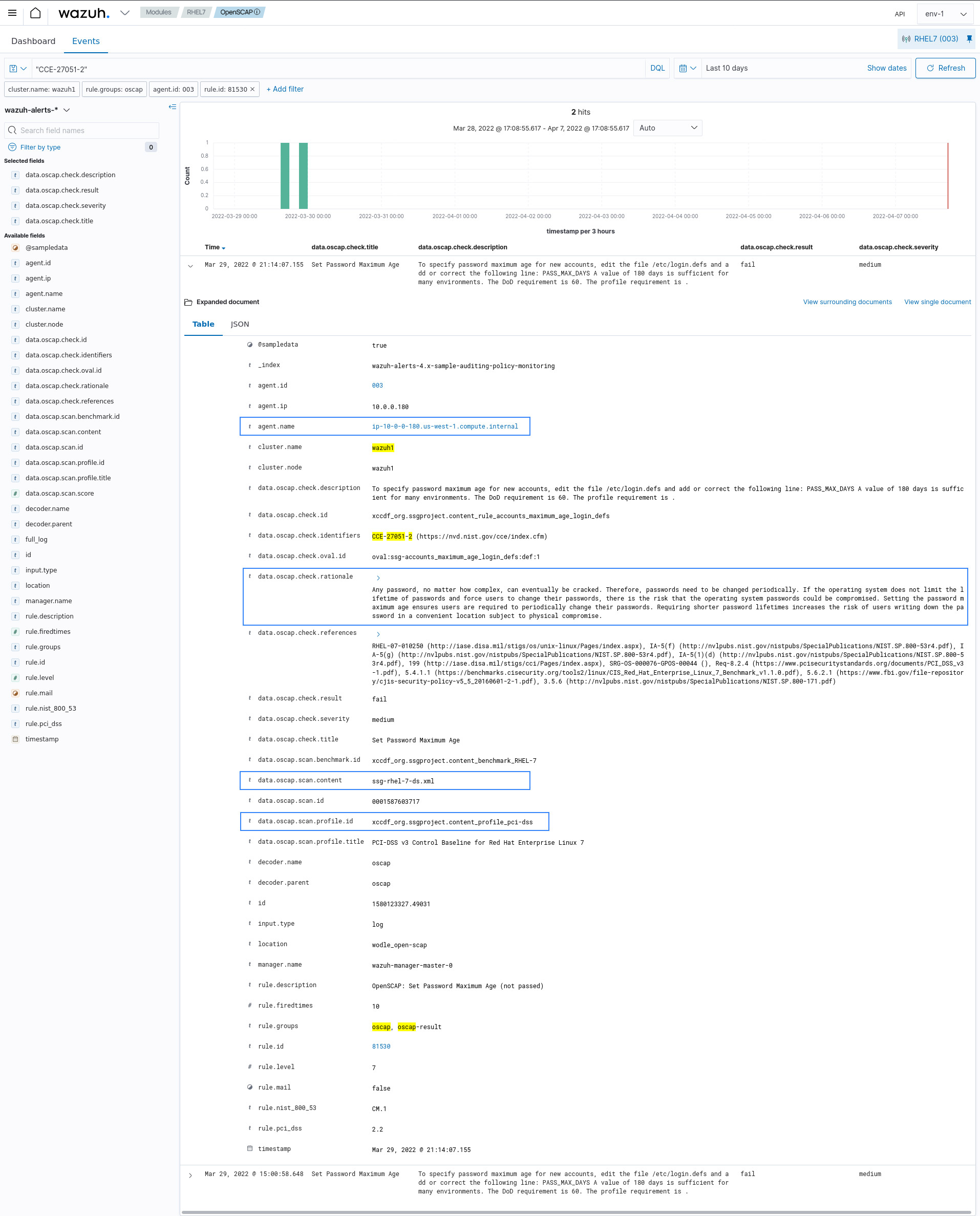This screenshot has width=980, height=1216.
Task: Focus the Search field names box
Action: tap(82, 131)
